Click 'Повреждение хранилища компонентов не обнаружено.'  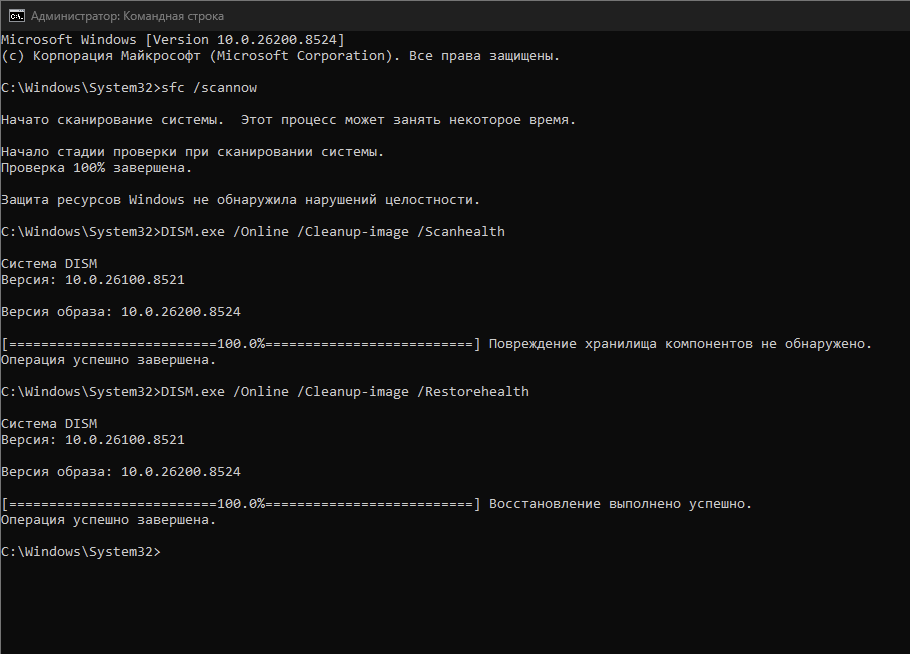coord(680,344)
